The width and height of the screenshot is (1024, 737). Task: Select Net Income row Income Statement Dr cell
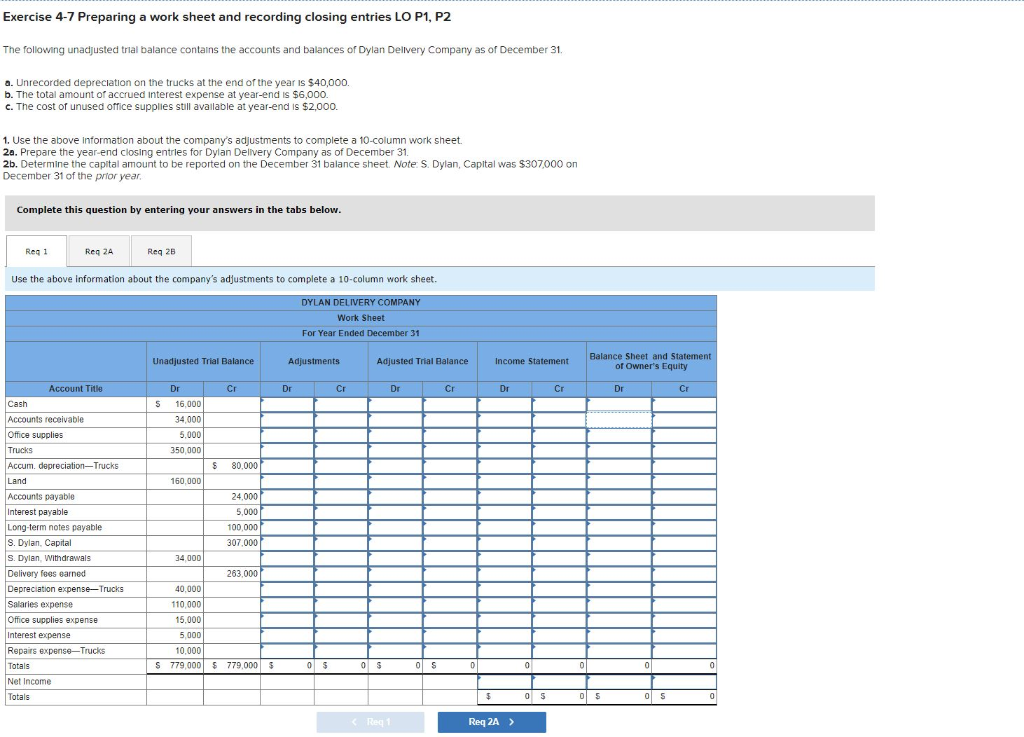pyautogui.click(x=505, y=682)
